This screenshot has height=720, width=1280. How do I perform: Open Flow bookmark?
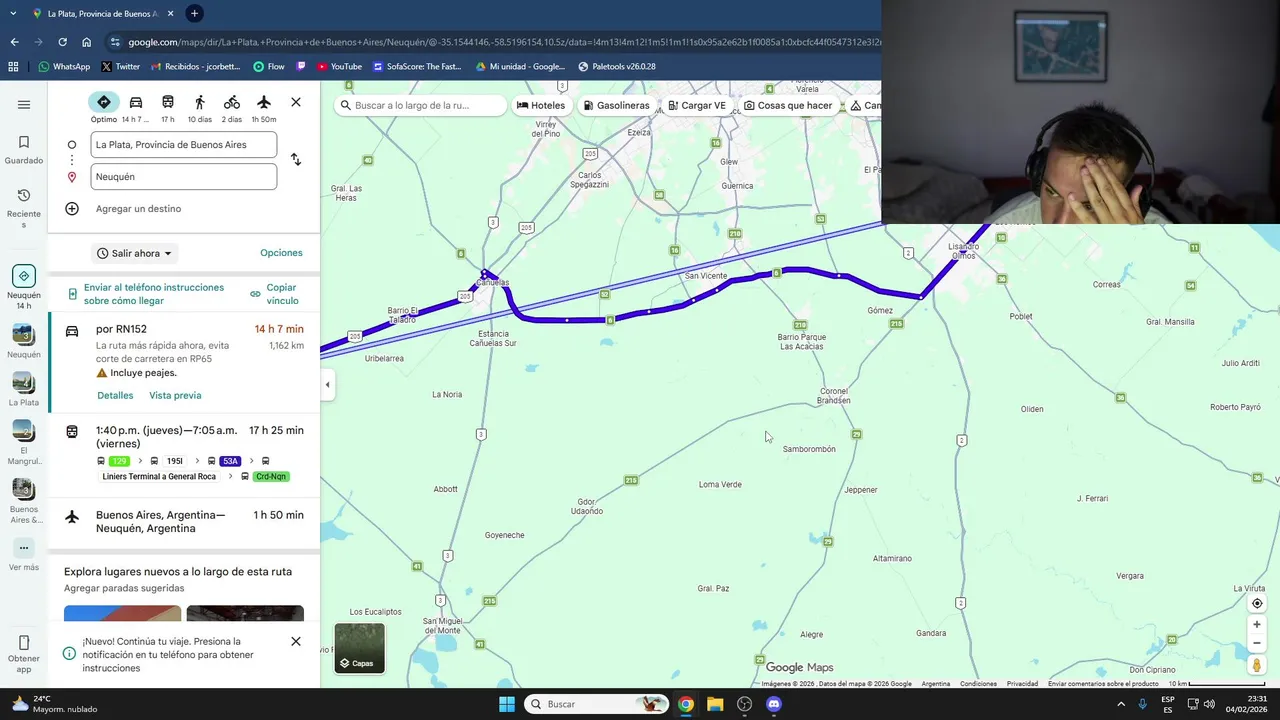click(x=269, y=67)
